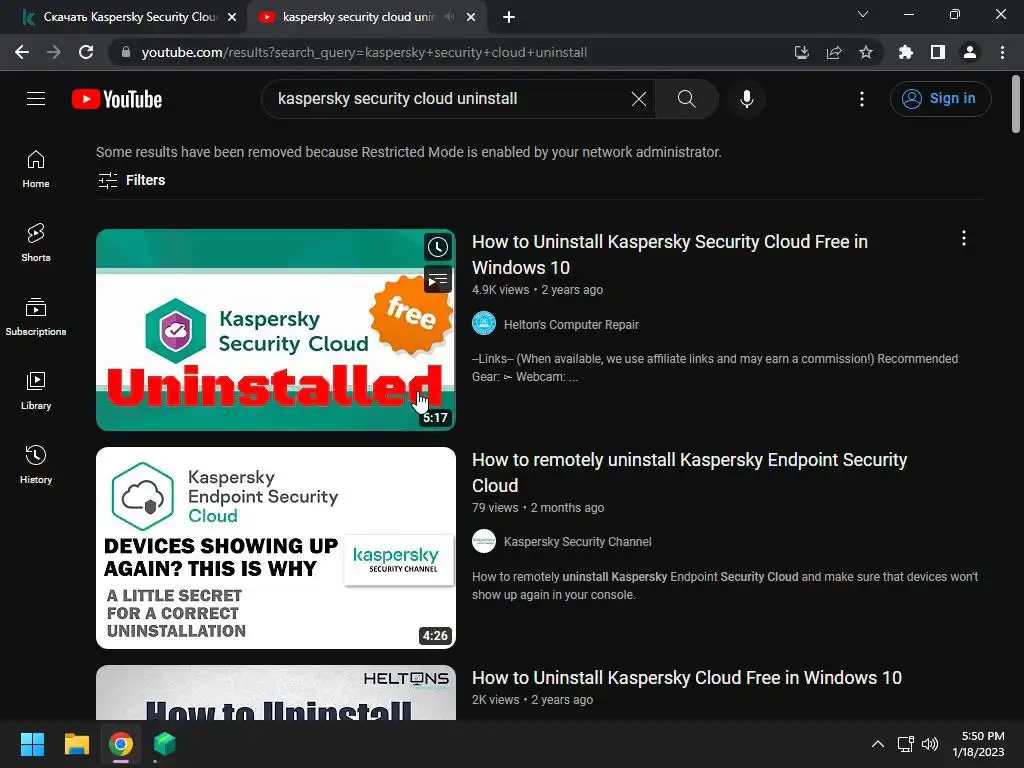Add Uninstalled video to queue
This screenshot has height=768, width=1024.
[438, 280]
